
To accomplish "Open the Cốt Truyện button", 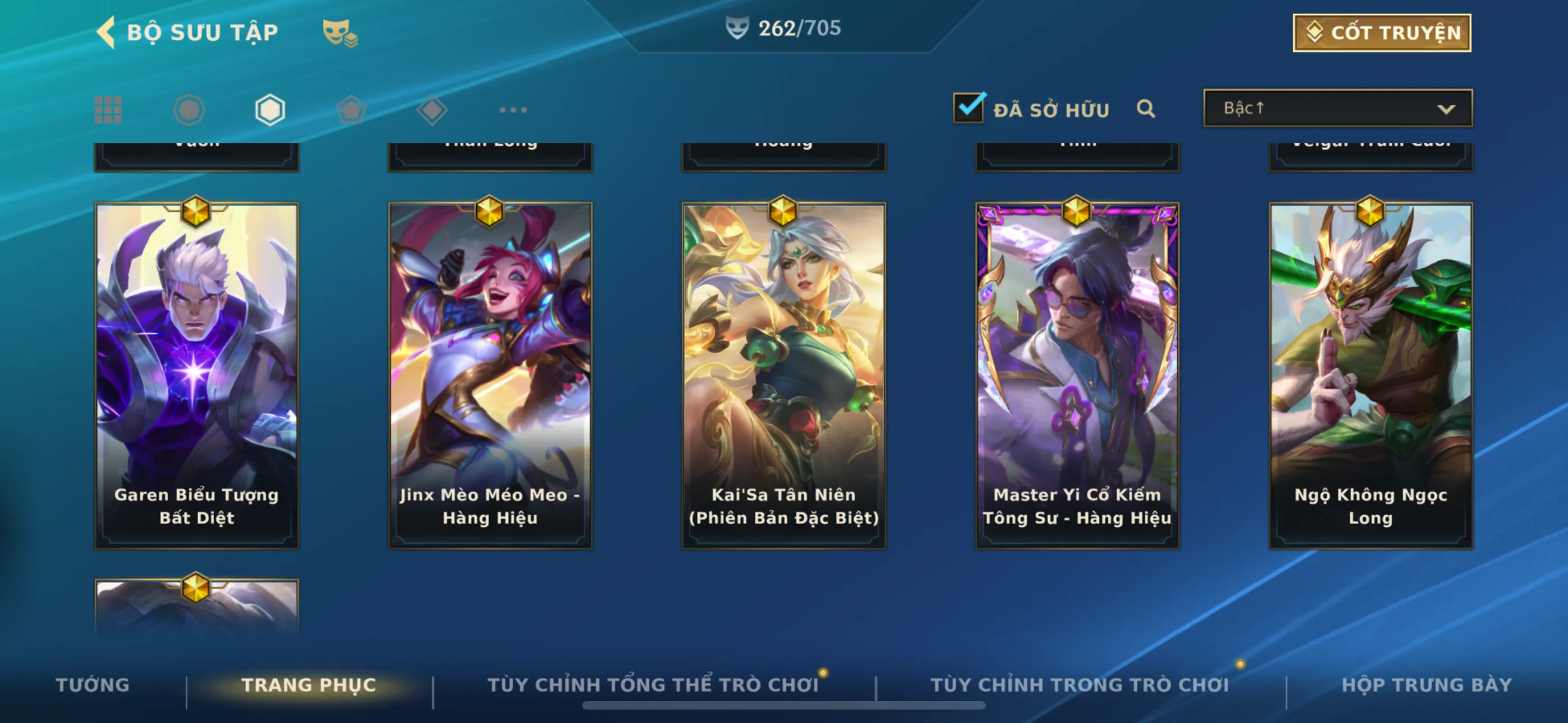I will [1382, 33].
